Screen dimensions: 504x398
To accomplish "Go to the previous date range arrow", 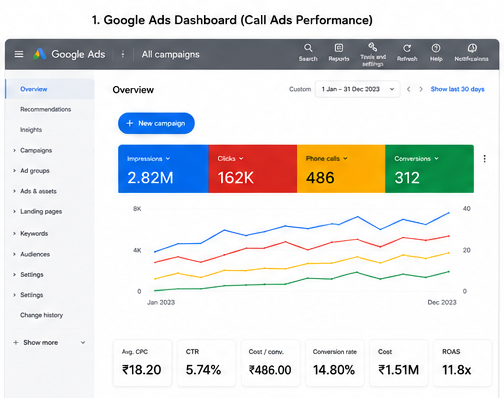I will click(408, 89).
